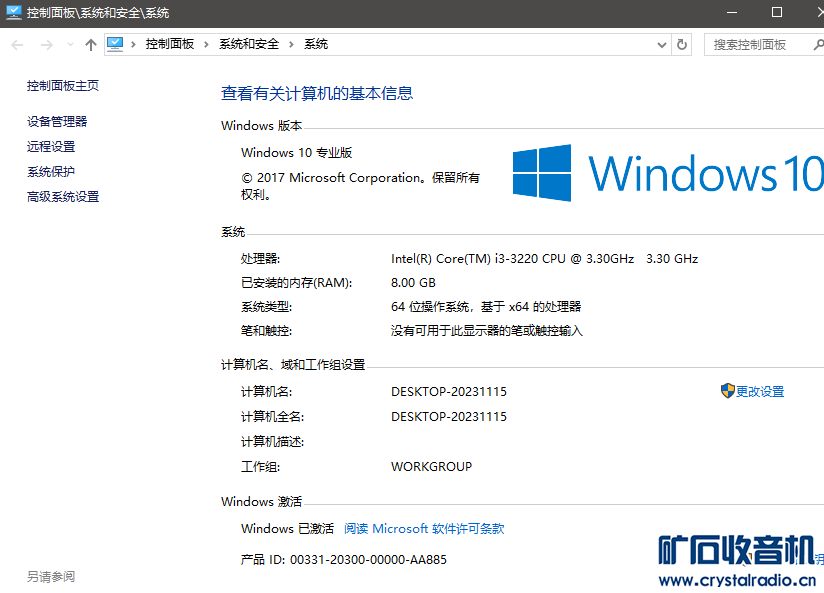The image size is (824, 593).
Task: Open 阅读 Microsoft 软件许可条款 link
Action: tap(424, 529)
